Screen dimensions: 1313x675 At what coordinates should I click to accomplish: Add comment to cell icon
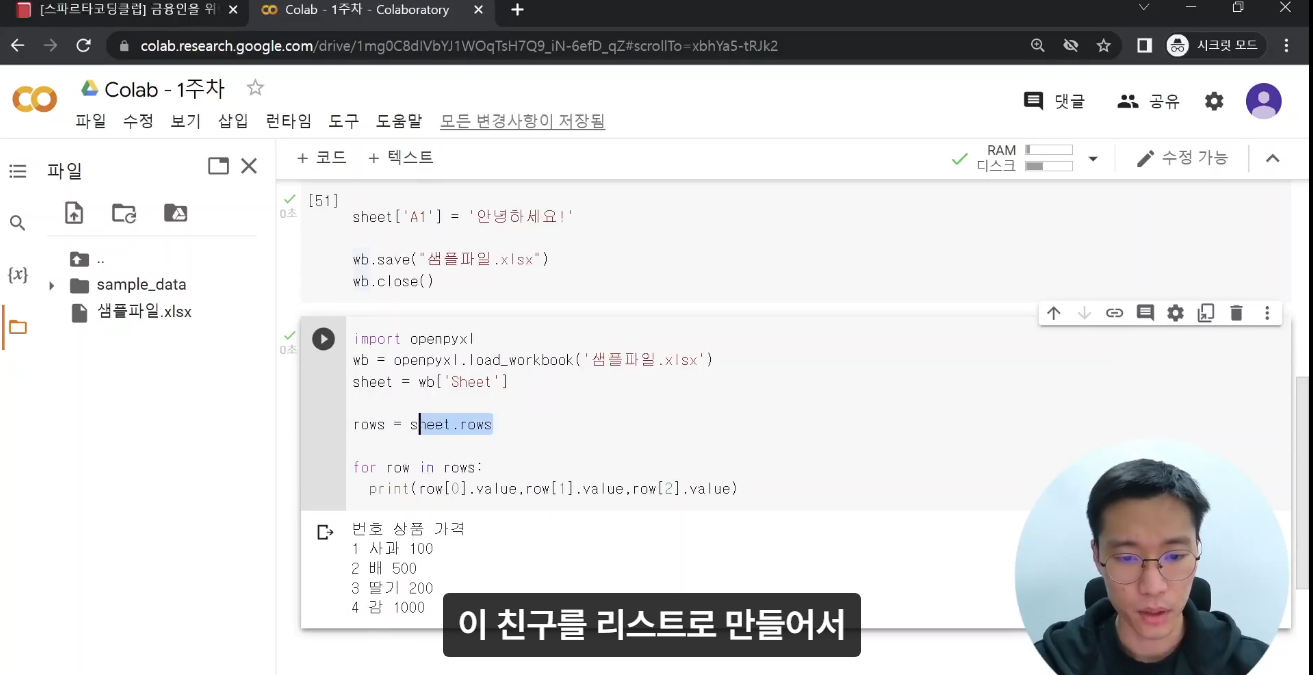(1145, 313)
